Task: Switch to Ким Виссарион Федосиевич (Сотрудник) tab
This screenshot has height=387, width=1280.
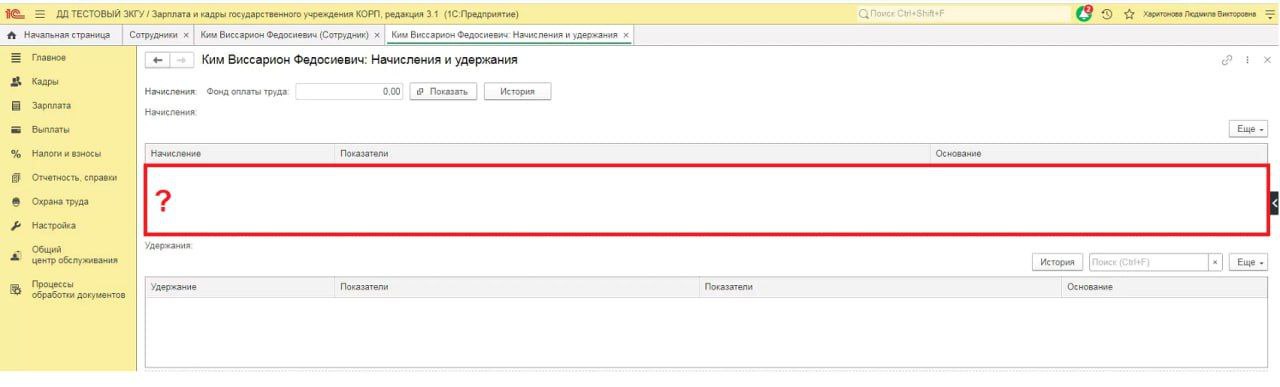Action: [290, 35]
